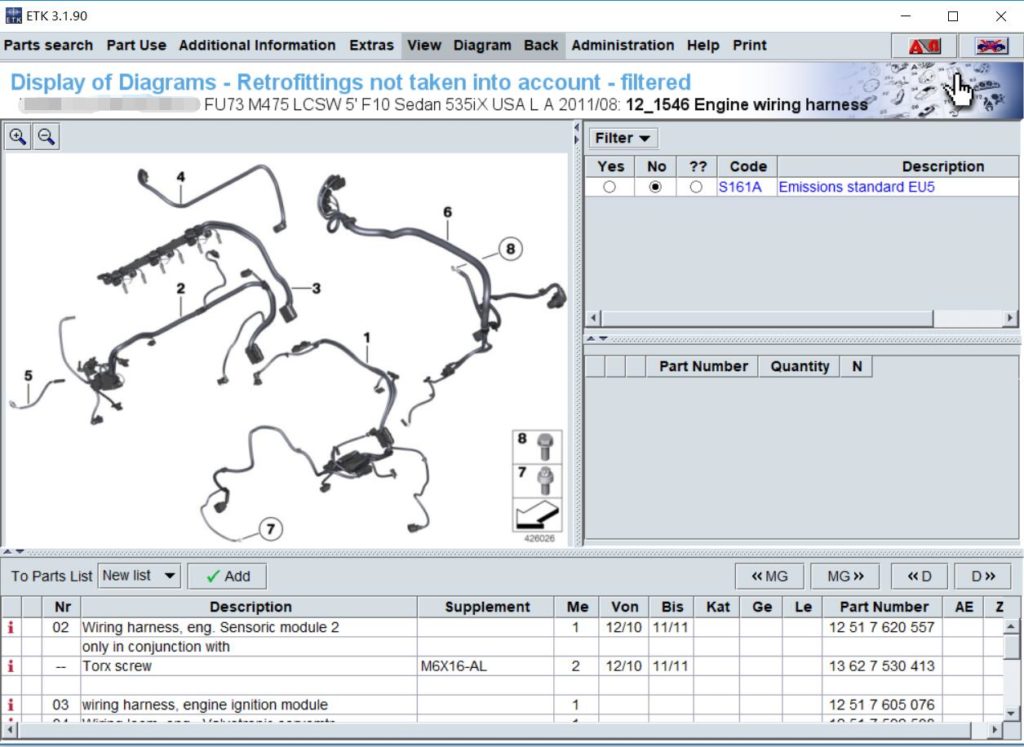
Task: Open the Extras menu
Action: 371,45
